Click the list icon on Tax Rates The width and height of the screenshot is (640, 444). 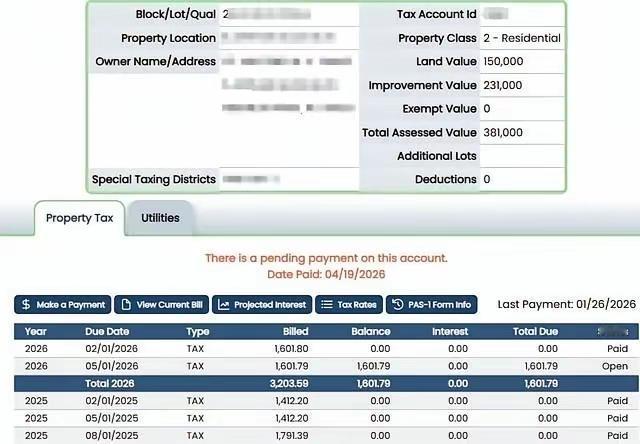pos(327,304)
